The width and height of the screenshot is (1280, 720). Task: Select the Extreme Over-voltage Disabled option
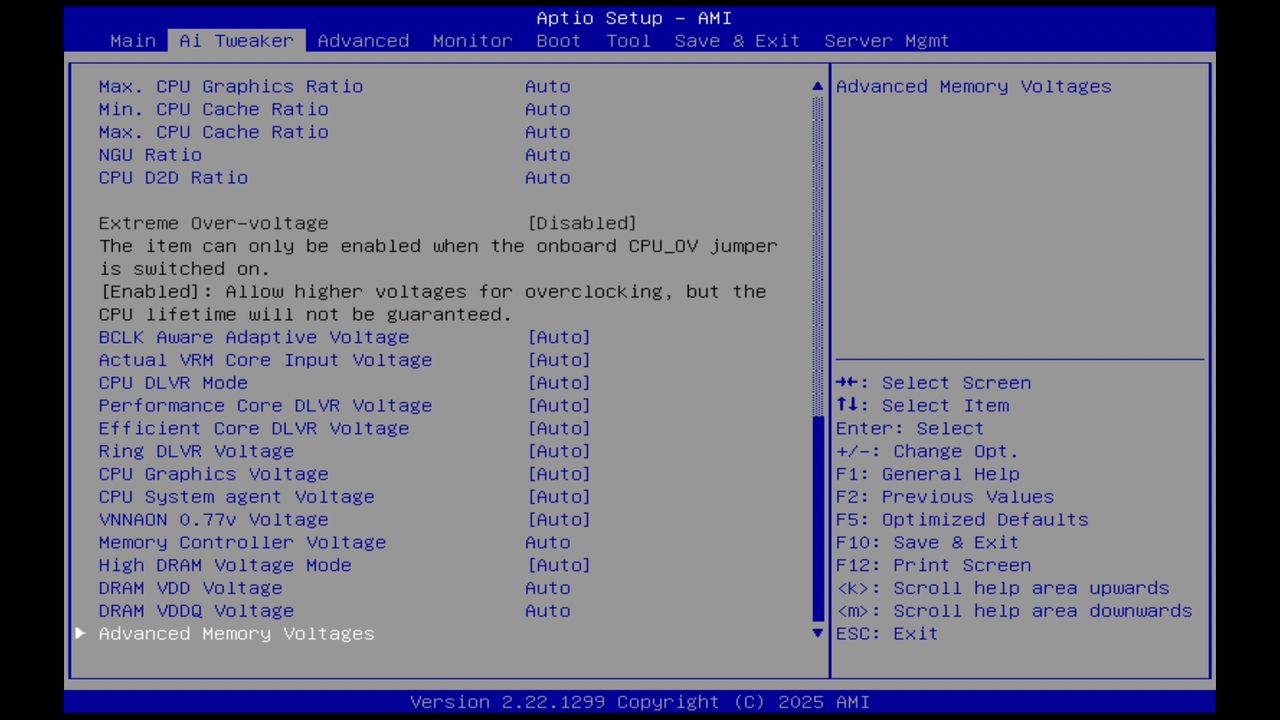(x=582, y=223)
